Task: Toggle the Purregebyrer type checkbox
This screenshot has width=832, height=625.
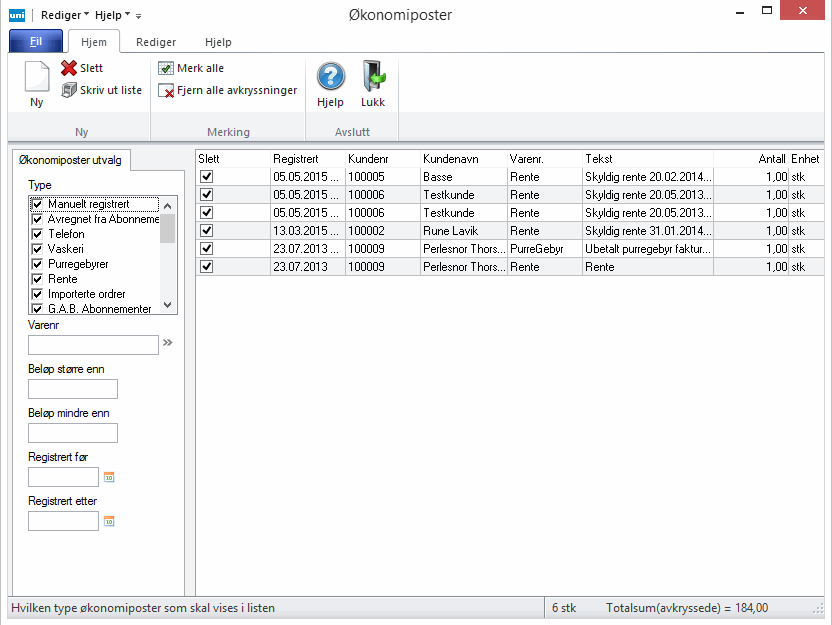Action: point(37,264)
